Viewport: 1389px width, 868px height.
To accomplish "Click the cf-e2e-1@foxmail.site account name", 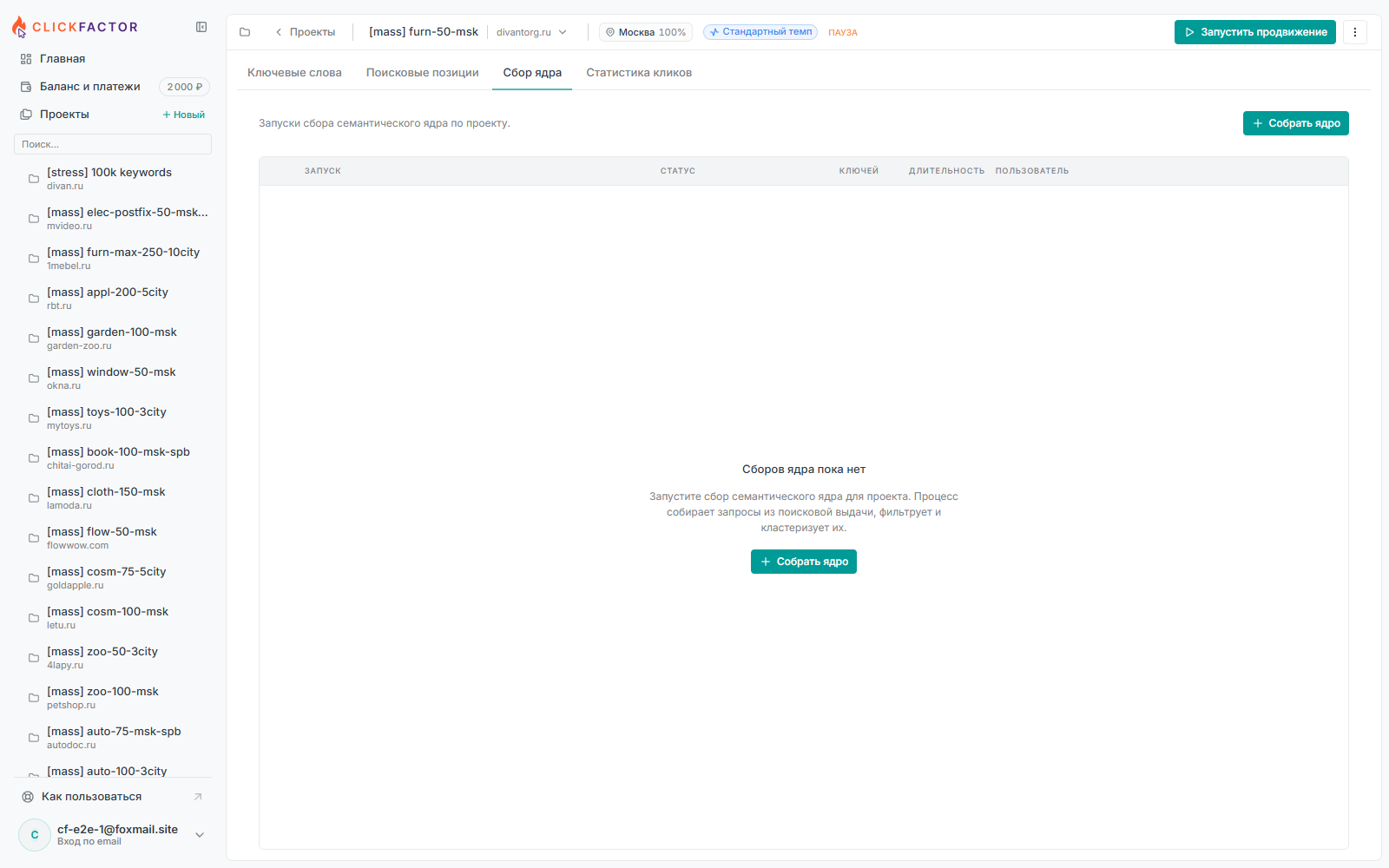I will (x=118, y=830).
